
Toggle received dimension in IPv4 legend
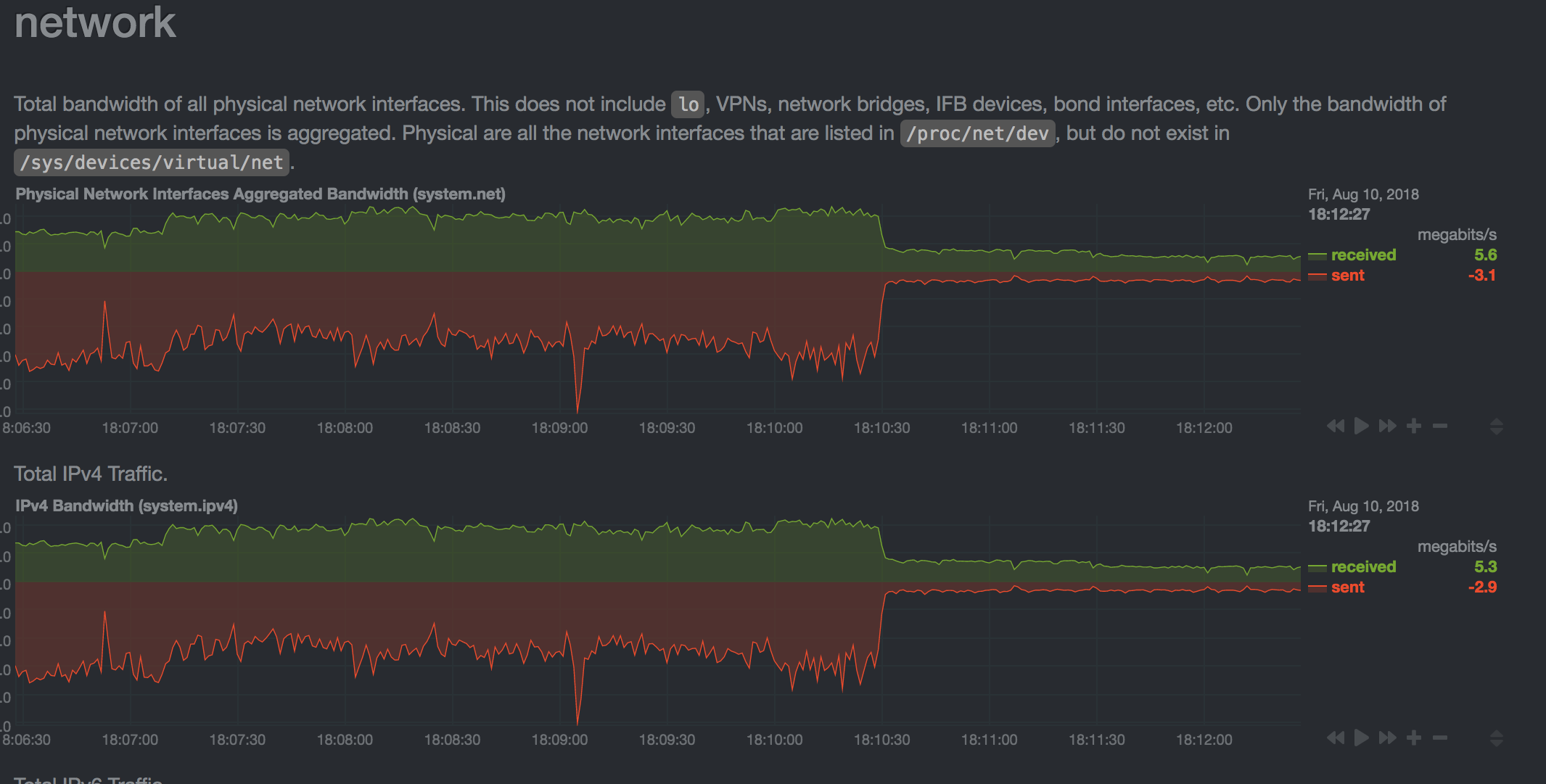(1363, 567)
